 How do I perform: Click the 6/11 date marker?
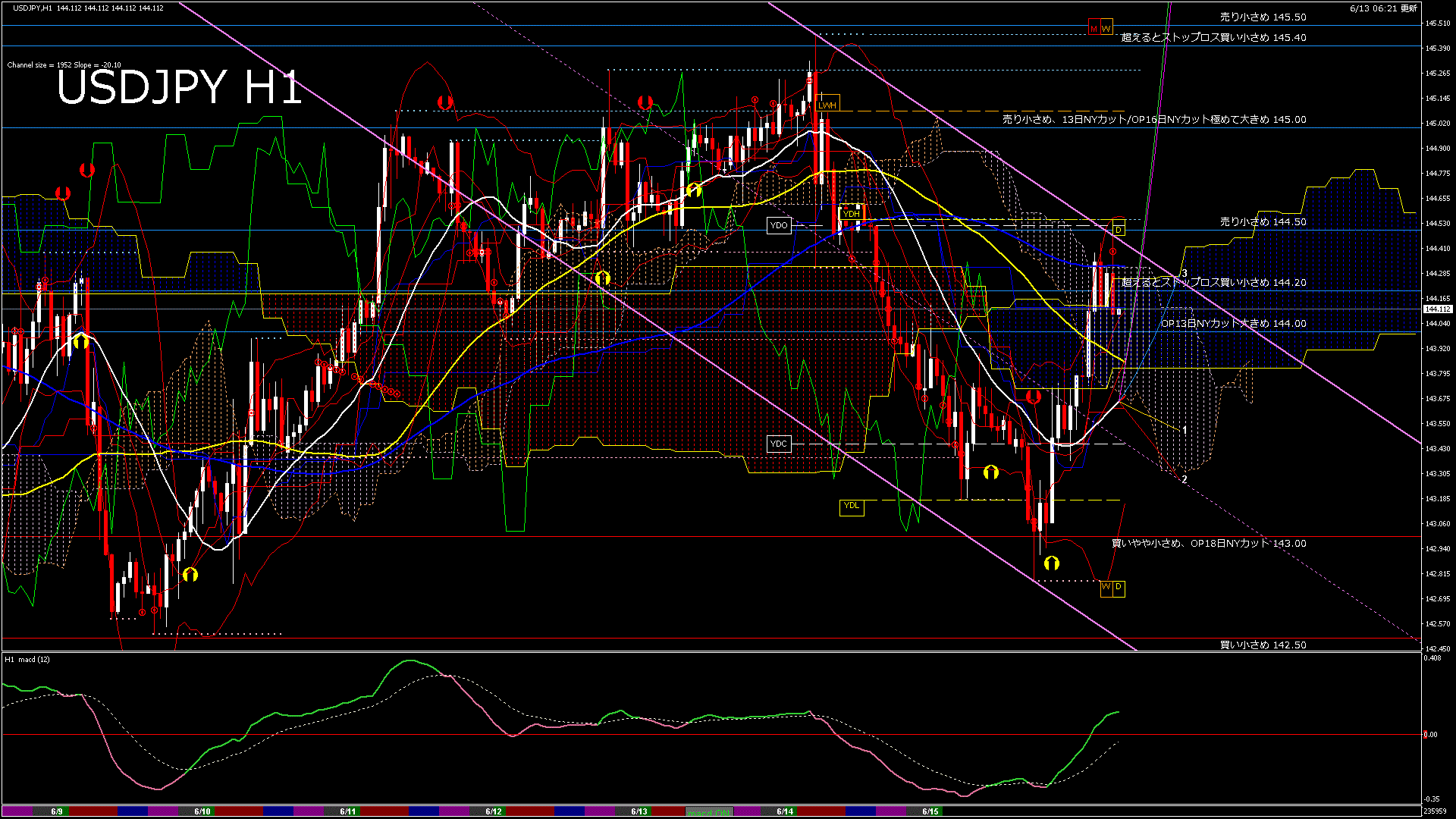348,811
